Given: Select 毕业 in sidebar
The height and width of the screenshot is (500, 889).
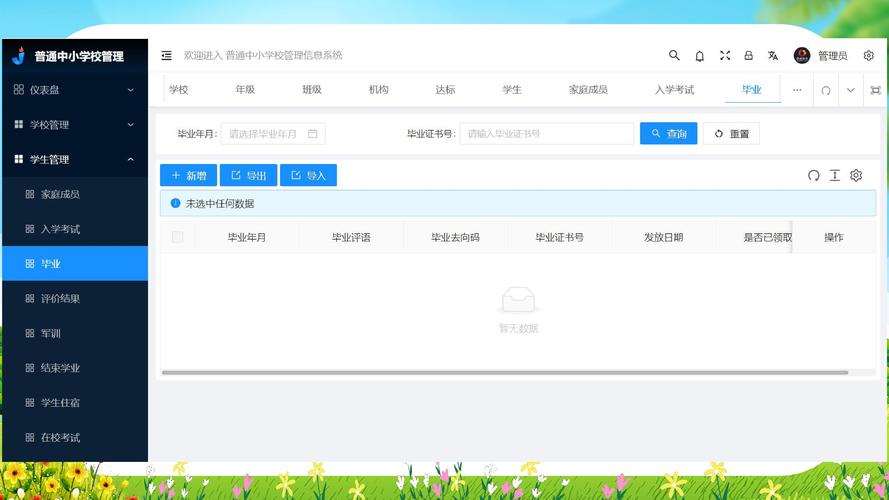Looking at the screenshot, I should click(x=75, y=264).
